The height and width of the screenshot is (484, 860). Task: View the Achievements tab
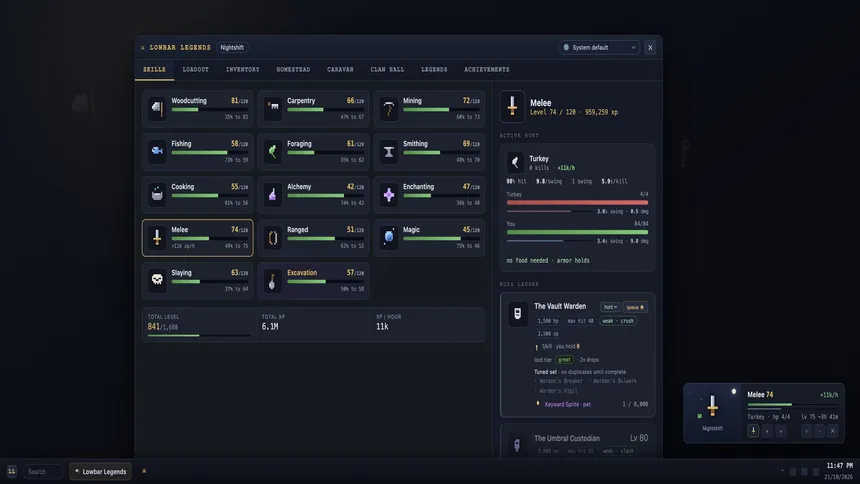pos(486,70)
